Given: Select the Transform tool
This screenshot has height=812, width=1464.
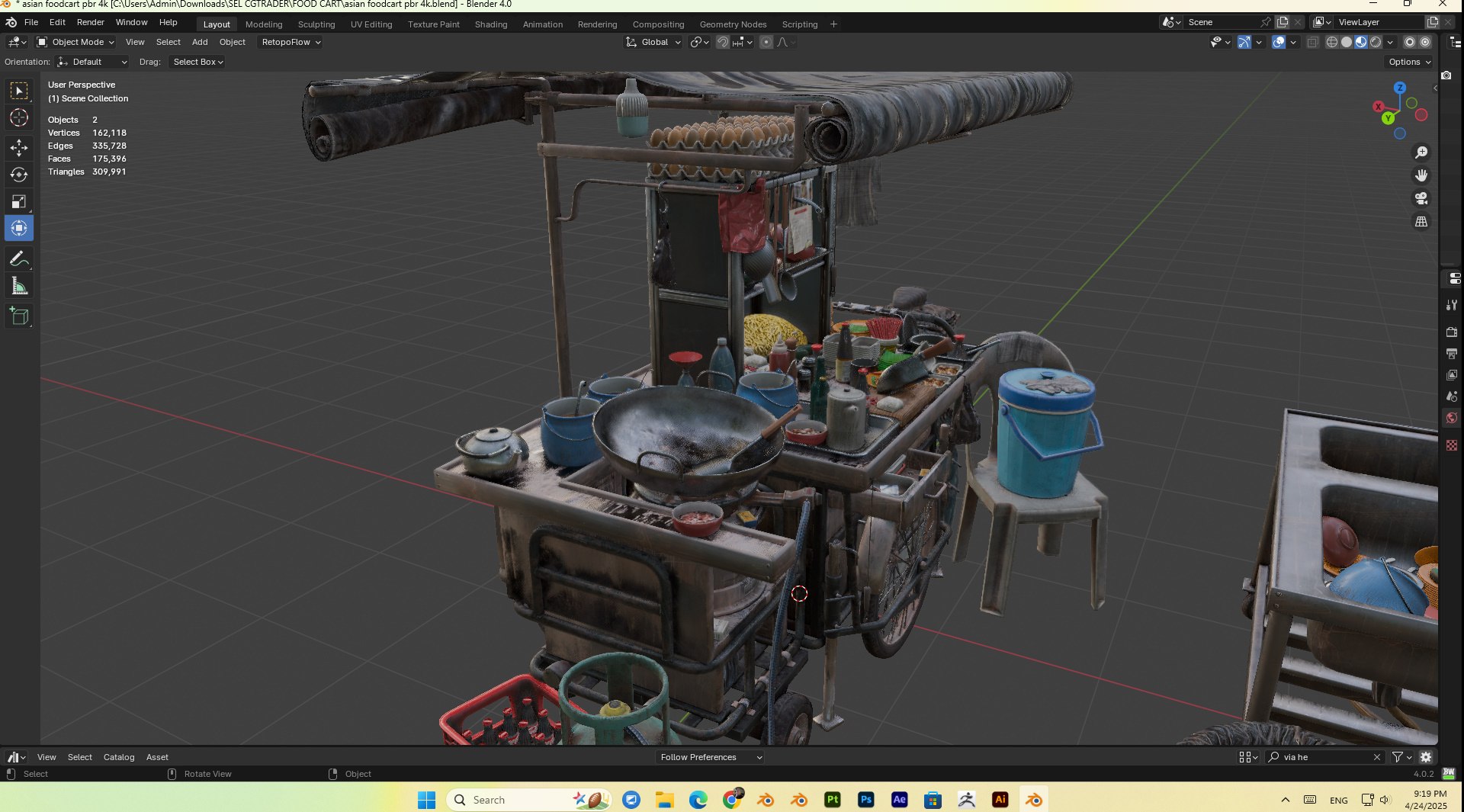Looking at the screenshot, I should tap(19, 228).
